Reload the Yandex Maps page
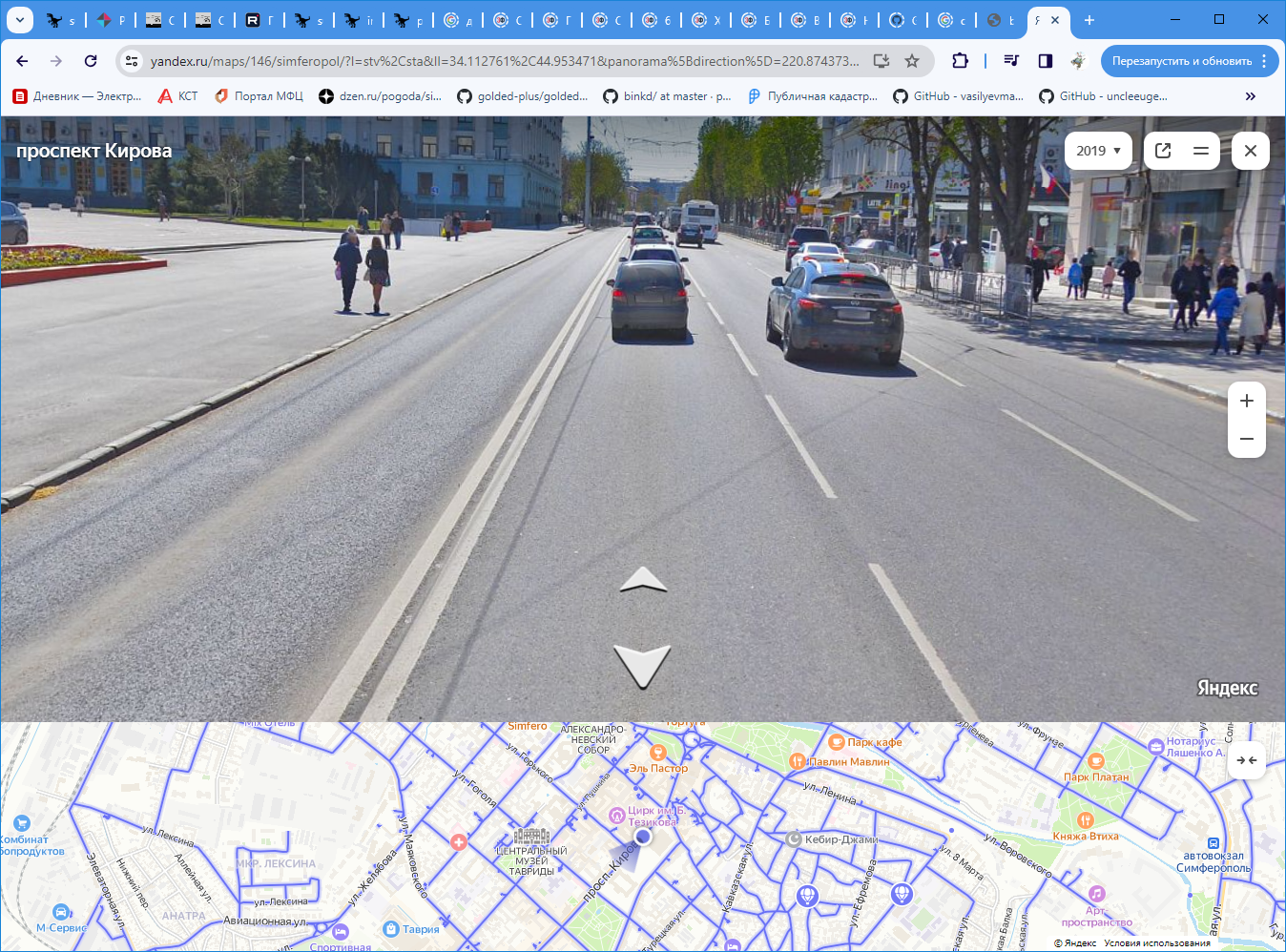 pyautogui.click(x=91, y=61)
